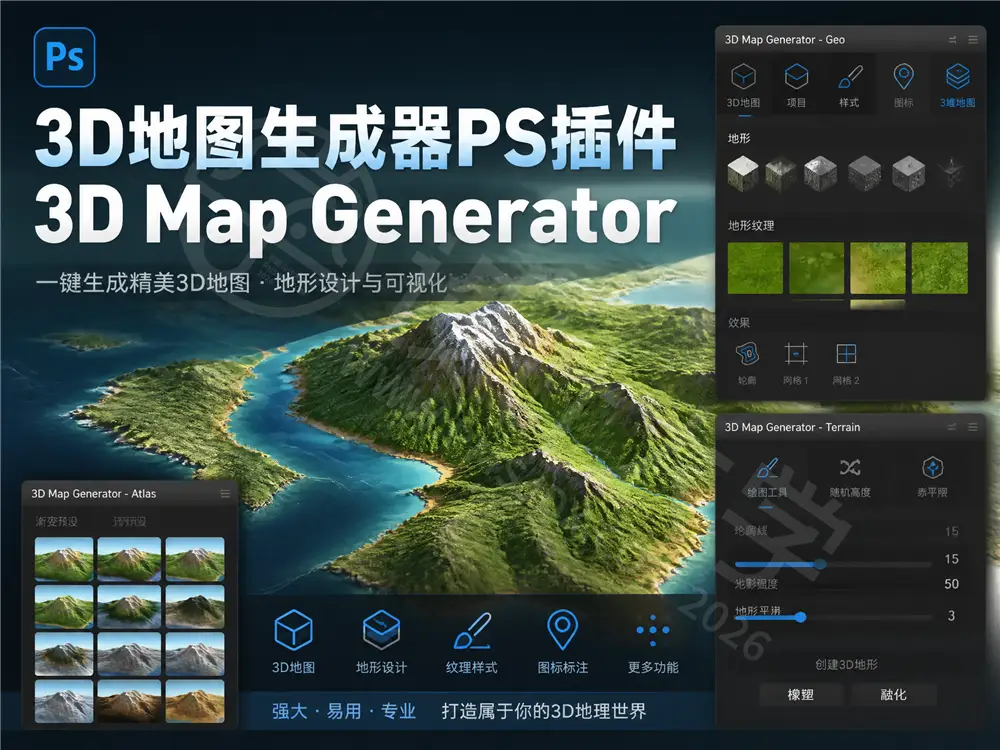The height and width of the screenshot is (750, 1000).
Task: Choose the 随机高度 shuffle tool
Action: [850, 477]
